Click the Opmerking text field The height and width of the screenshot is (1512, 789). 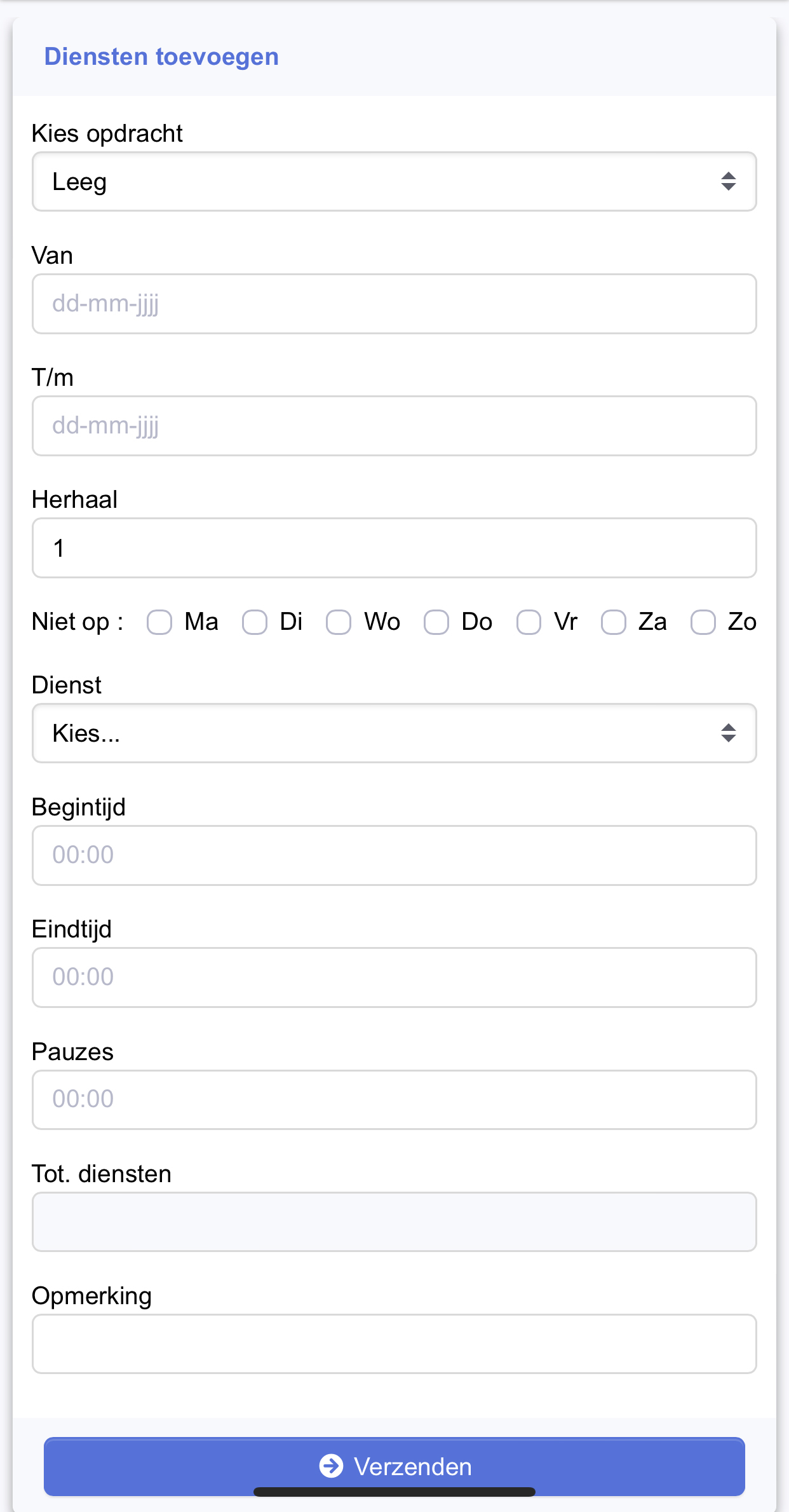point(394,1344)
